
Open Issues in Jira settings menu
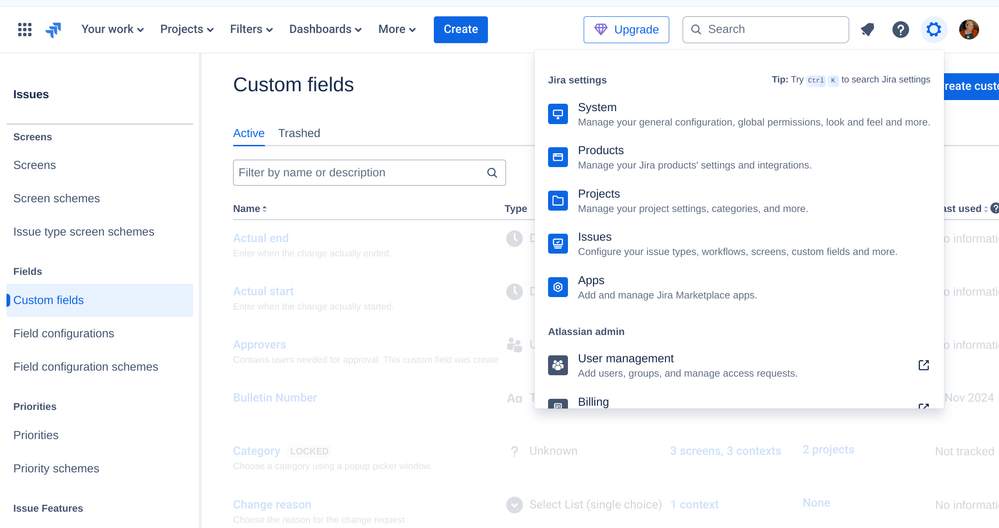click(x=739, y=243)
